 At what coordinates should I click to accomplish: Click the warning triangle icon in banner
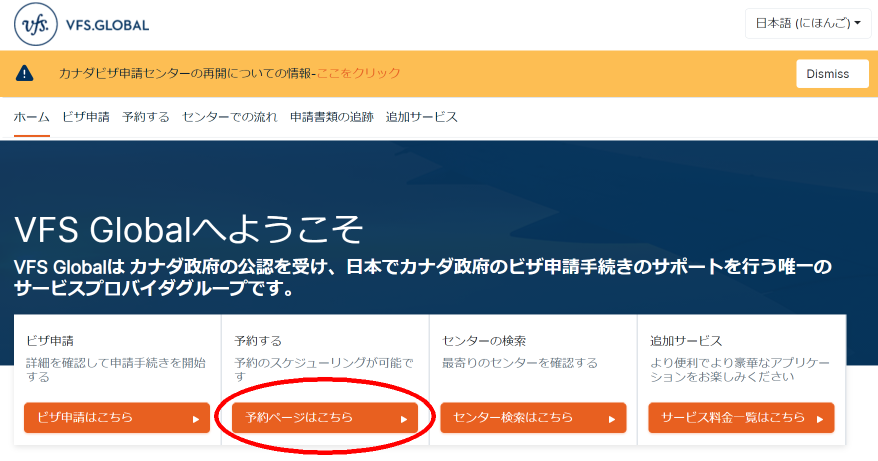[24, 73]
